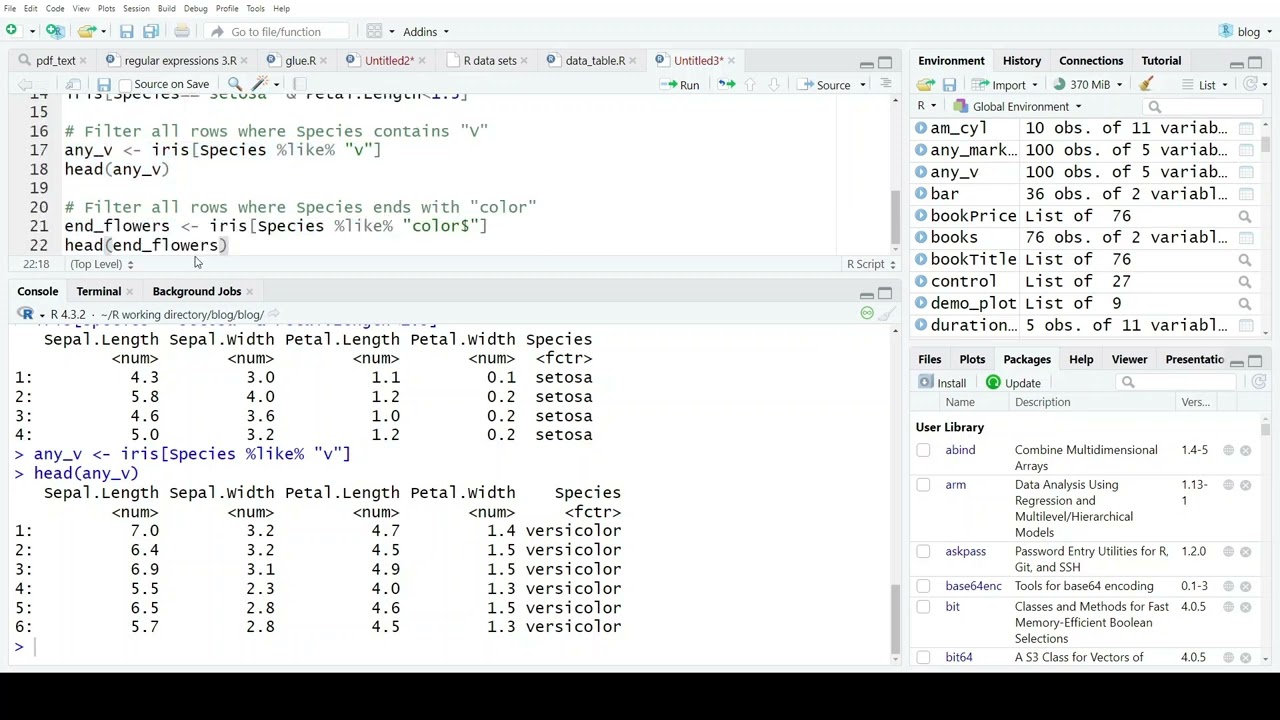Expand the any_v object in Environment

920,172
